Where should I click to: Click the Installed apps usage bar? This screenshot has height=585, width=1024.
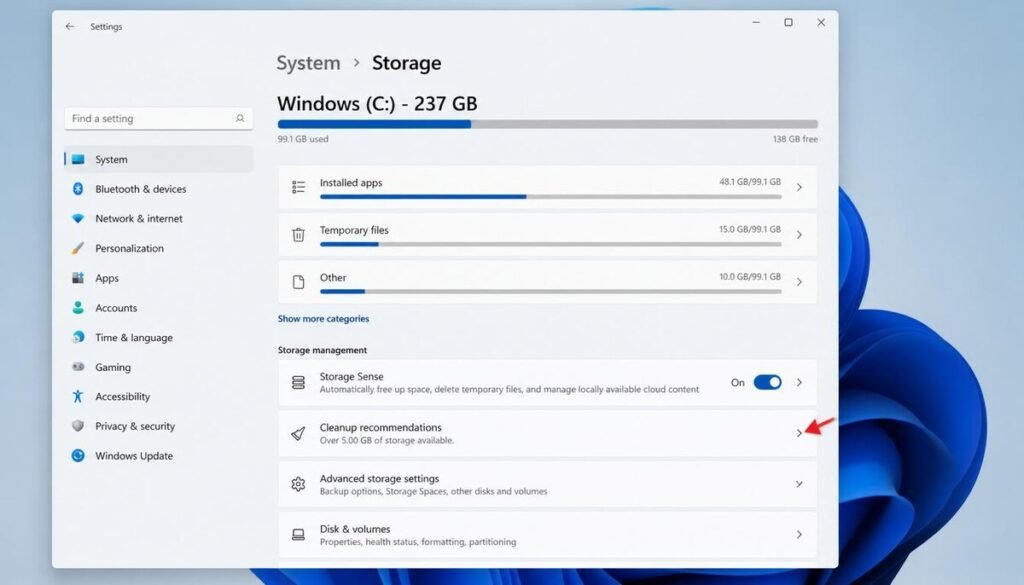tap(551, 197)
